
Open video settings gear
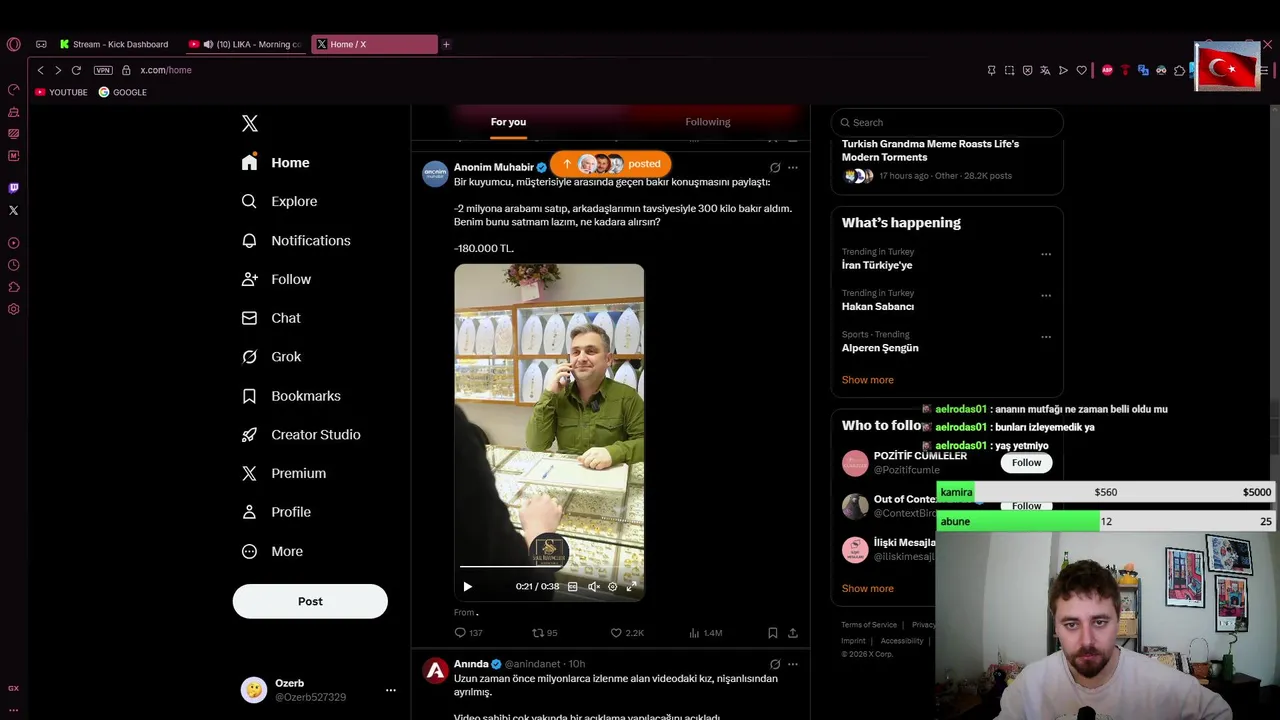[613, 587]
